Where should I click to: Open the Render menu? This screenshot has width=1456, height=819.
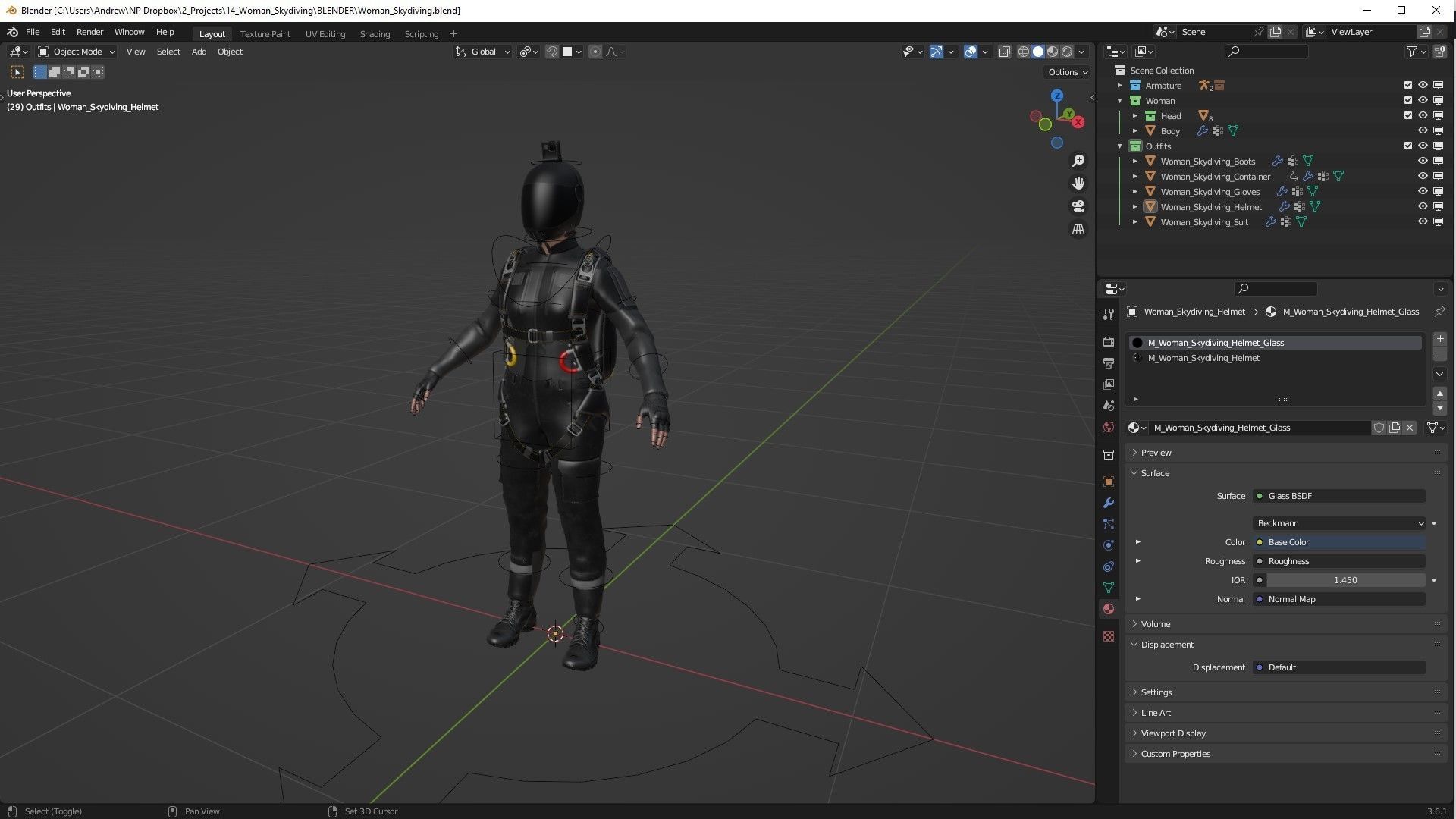(89, 32)
